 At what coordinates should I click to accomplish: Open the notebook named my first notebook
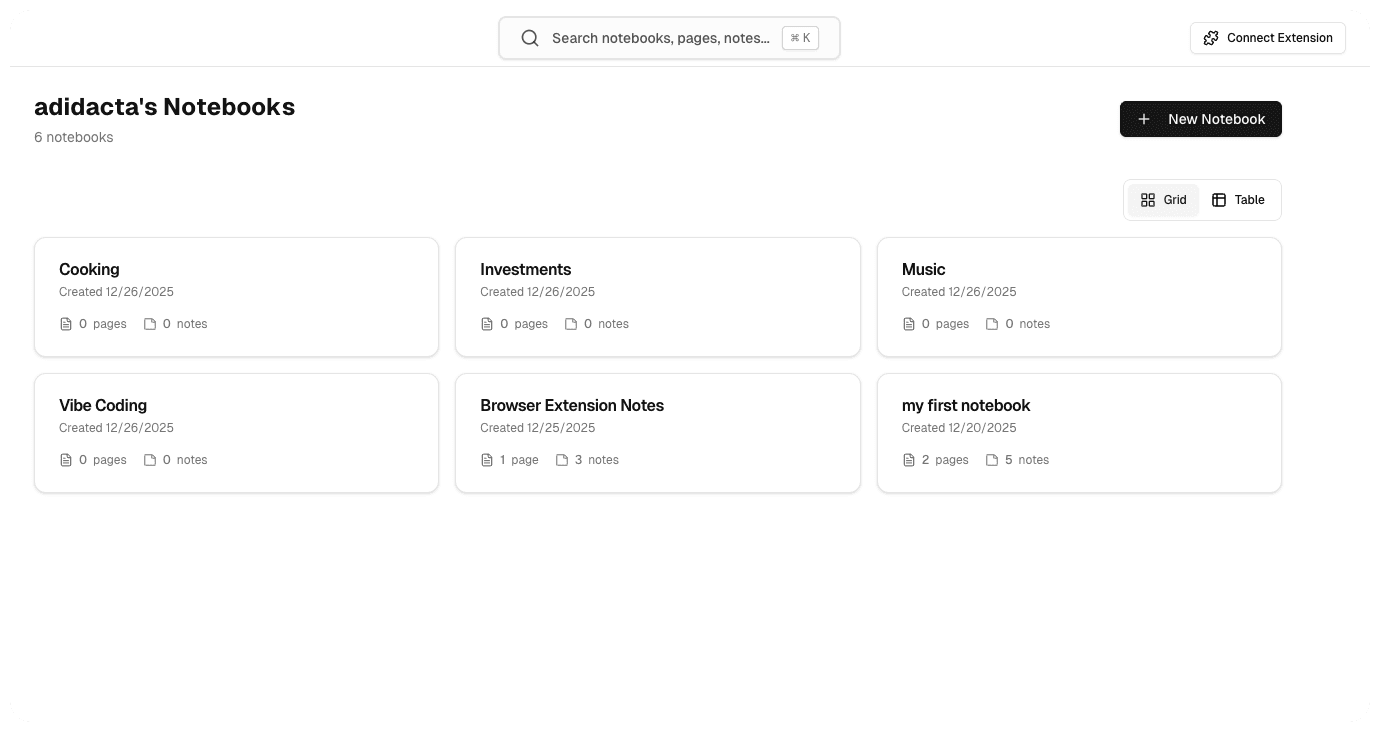coord(1079,432)
